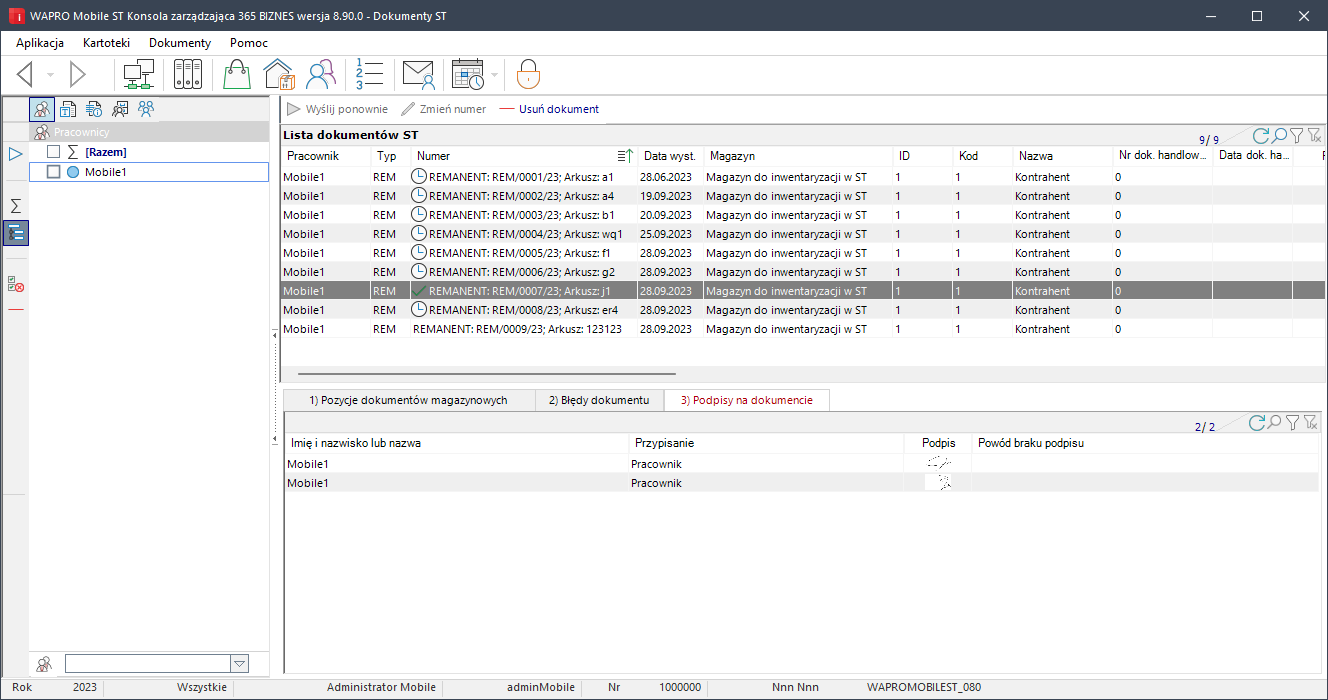Click the sigma summary icon in left strip

click(16, 205)
